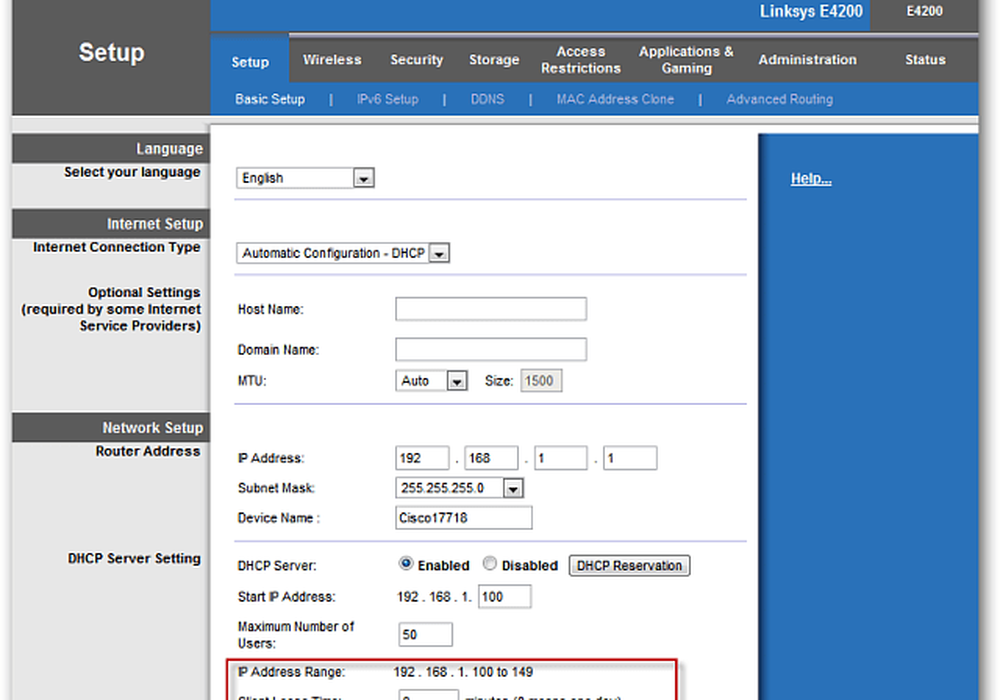Click first IP octet field 192
Image resolution: width=1000 pixels, height=700 pixels.
coord(422,458)
